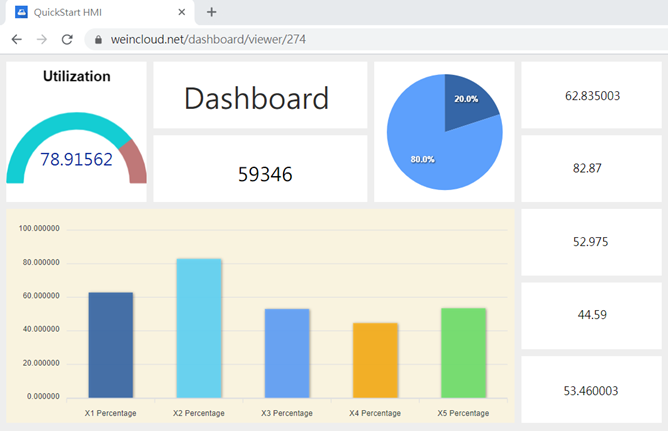Click the counter value 59346
668x431 pixels.
(265, 174)
